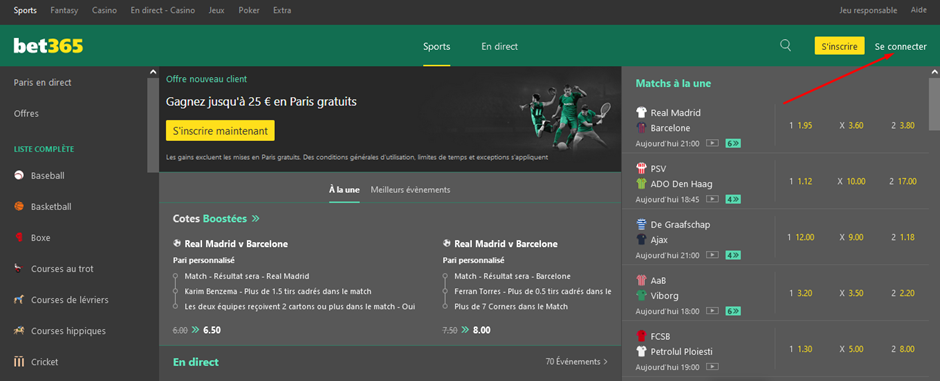This screenshot has width=940, height=381.
Task: Open live stream icon for PSV match
Action: pos(712,199)
